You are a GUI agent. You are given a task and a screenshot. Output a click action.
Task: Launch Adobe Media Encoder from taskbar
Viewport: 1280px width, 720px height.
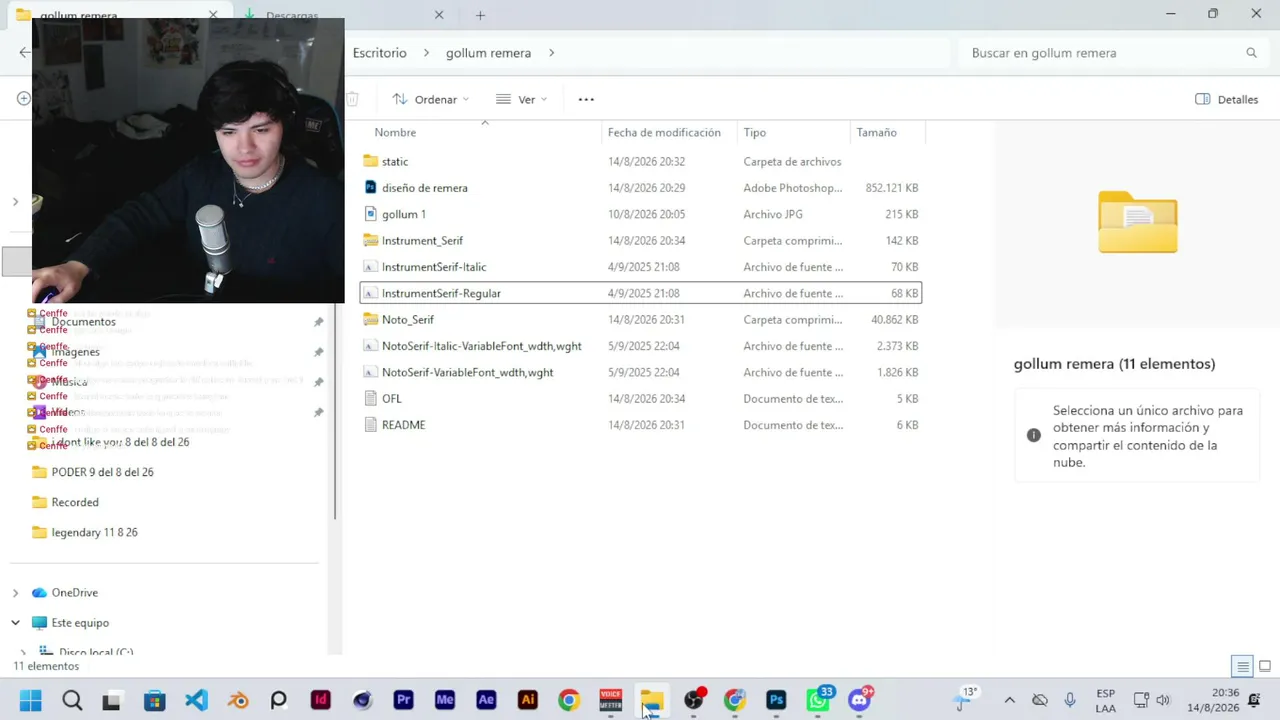[x=445, y=700]
